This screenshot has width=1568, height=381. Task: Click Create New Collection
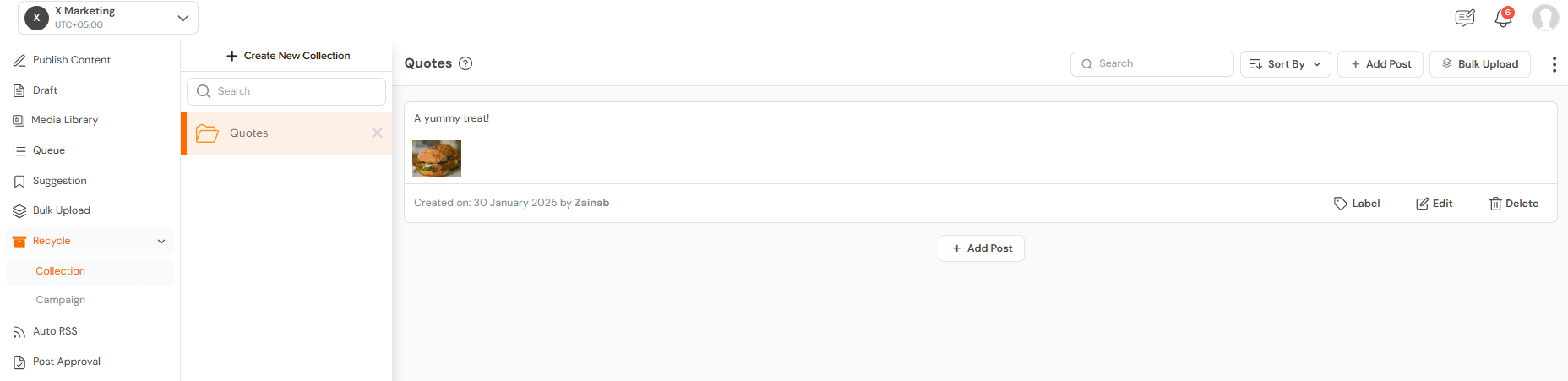point(288,56)
